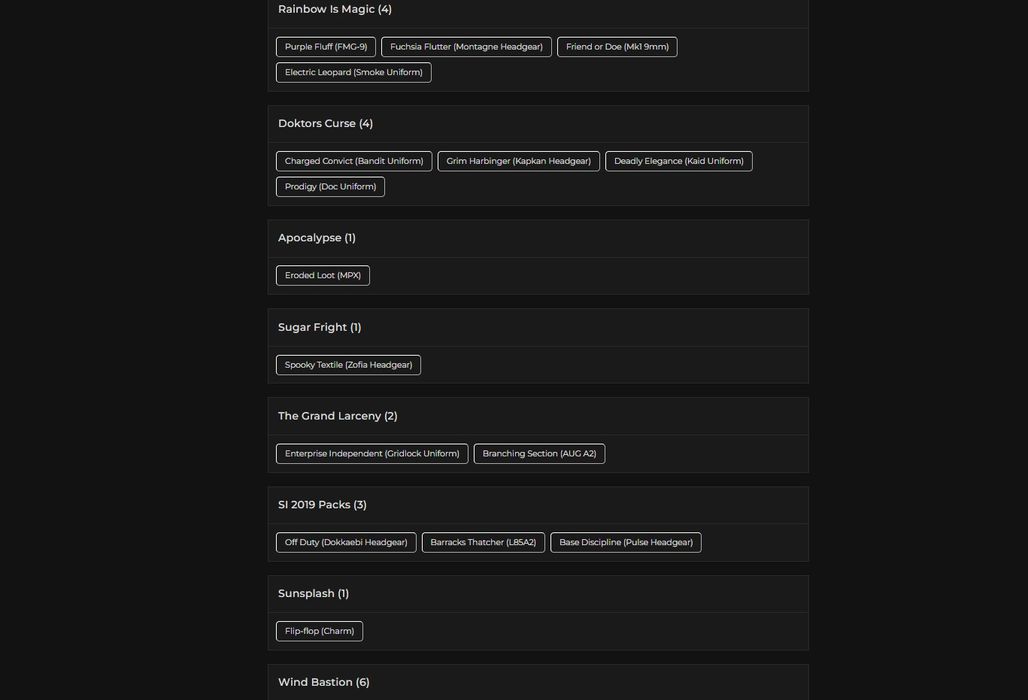Select Deadly Elegance (Kaid Uniform) tag
The width and height of the screenshot is (1028, 700).
click(679, 161)
